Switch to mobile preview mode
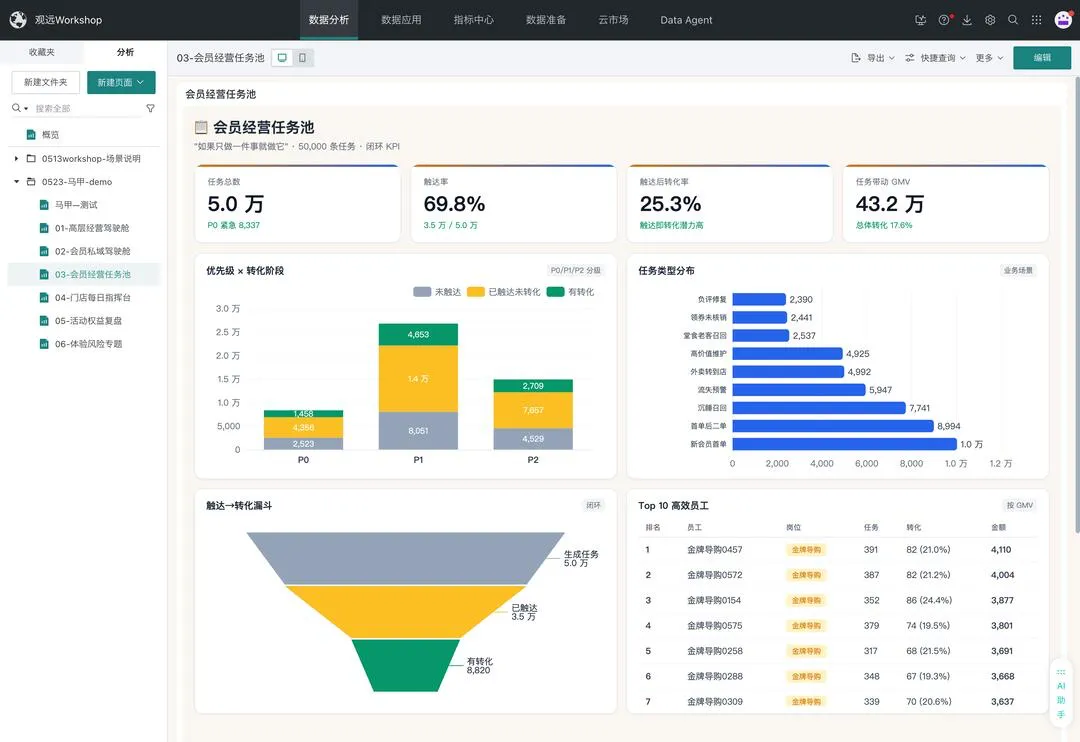Viewport: 1080px width, 742px height. [x=302, y=58]
